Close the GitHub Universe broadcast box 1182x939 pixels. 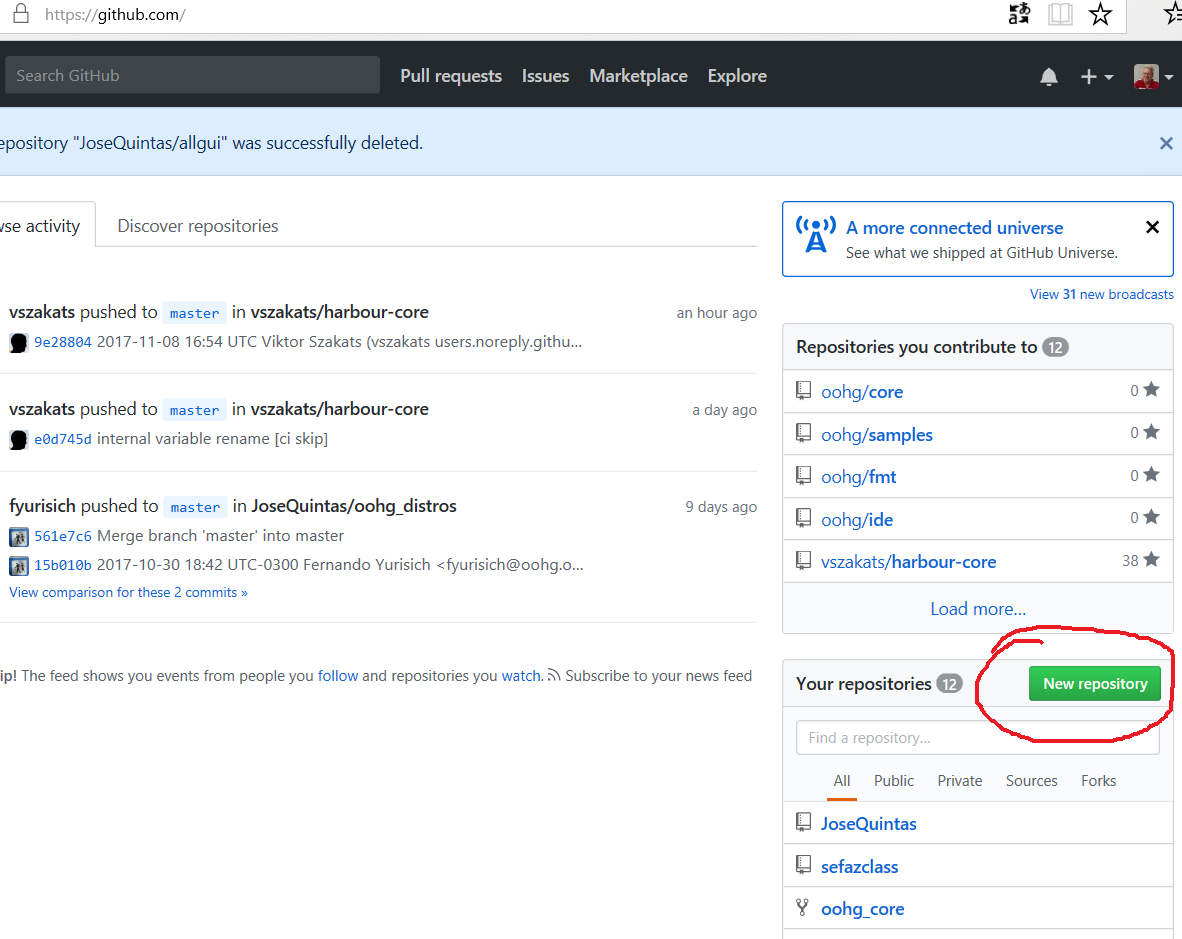[x=1152, y=227]
